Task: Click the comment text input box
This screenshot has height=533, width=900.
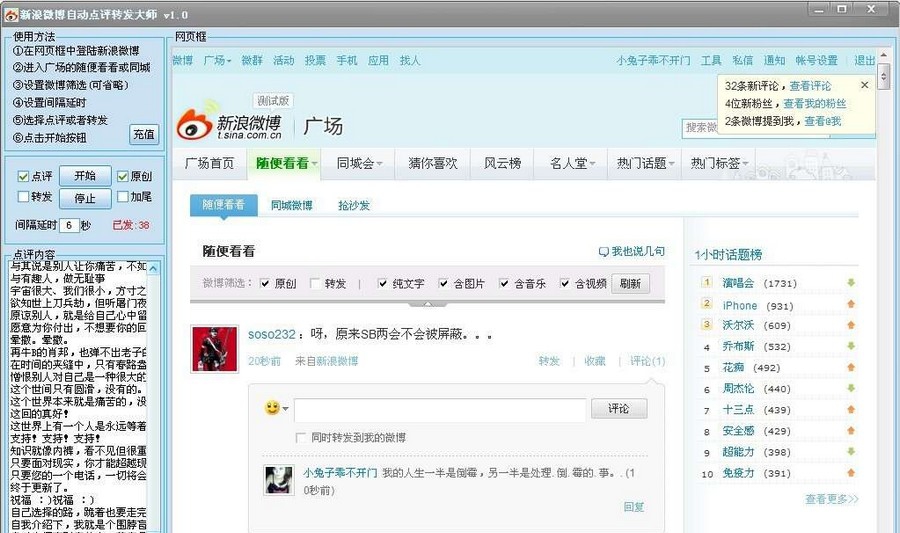Action: (x=440, y=410)
